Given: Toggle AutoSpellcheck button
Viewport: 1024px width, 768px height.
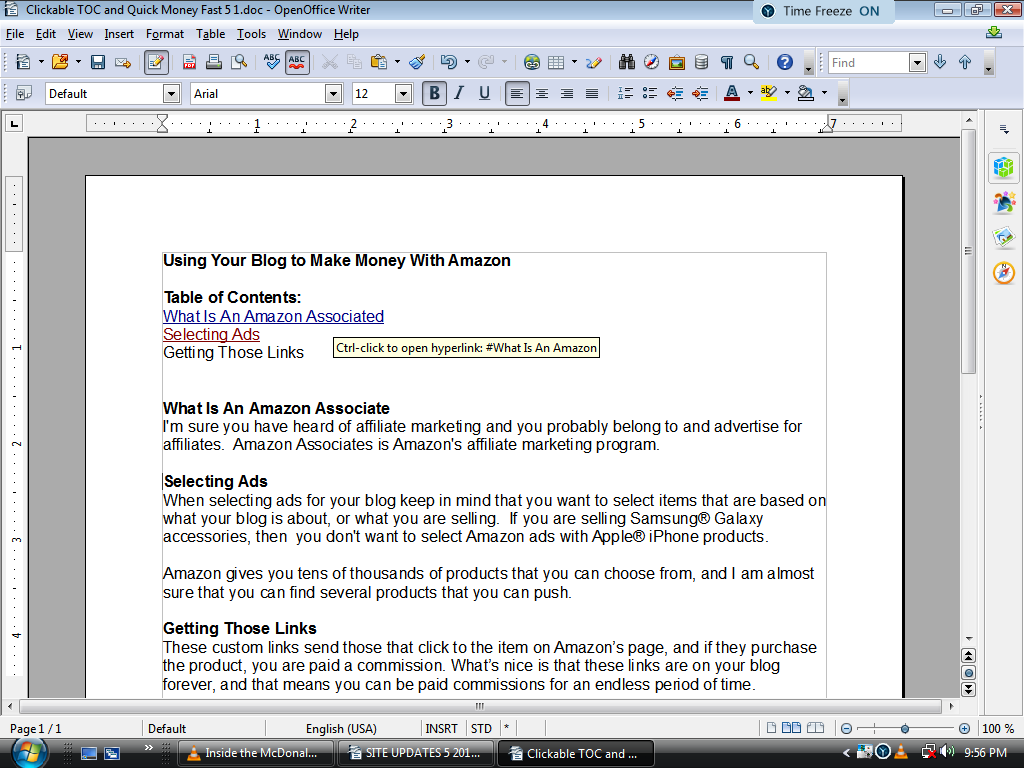Looking at the screenshot, I should click(297, 62).
